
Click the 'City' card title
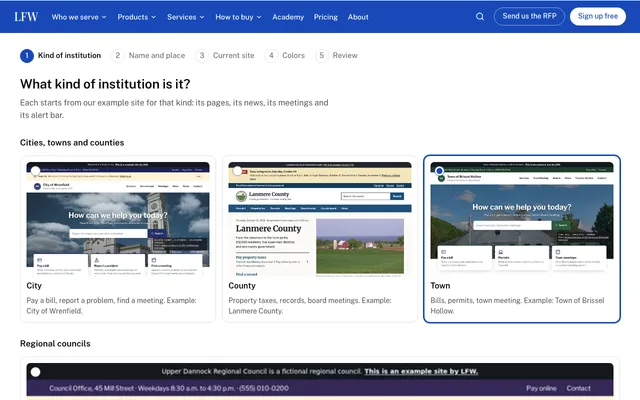pos(34,286)
